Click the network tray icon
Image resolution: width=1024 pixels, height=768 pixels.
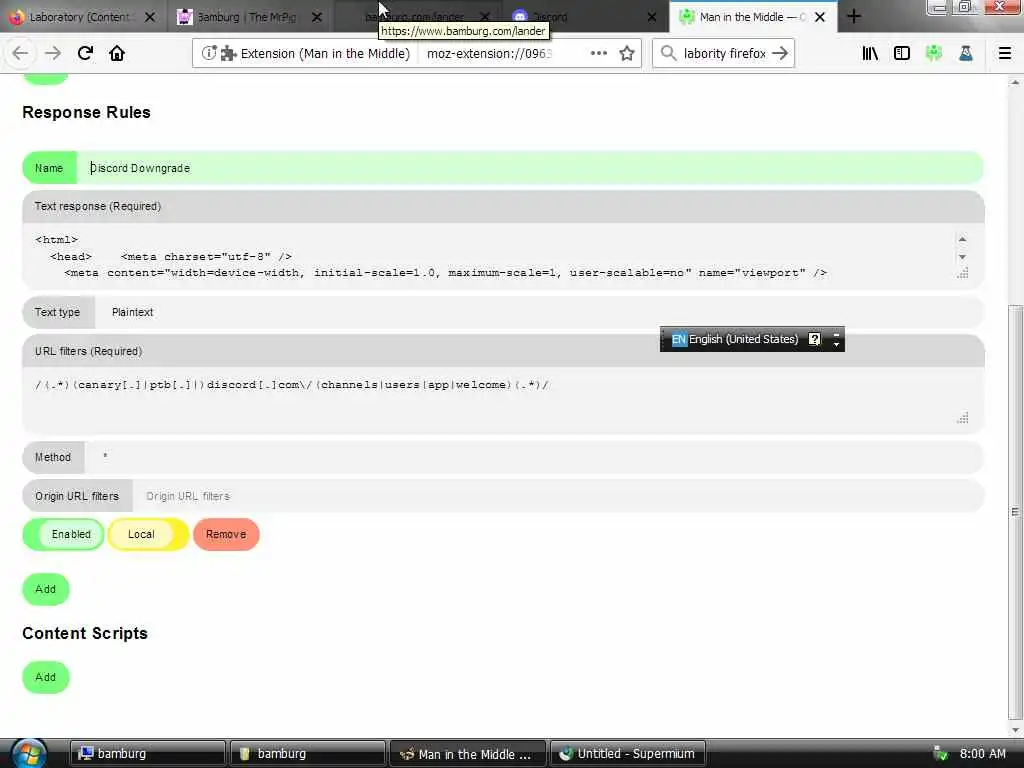(x=940, y=754)
